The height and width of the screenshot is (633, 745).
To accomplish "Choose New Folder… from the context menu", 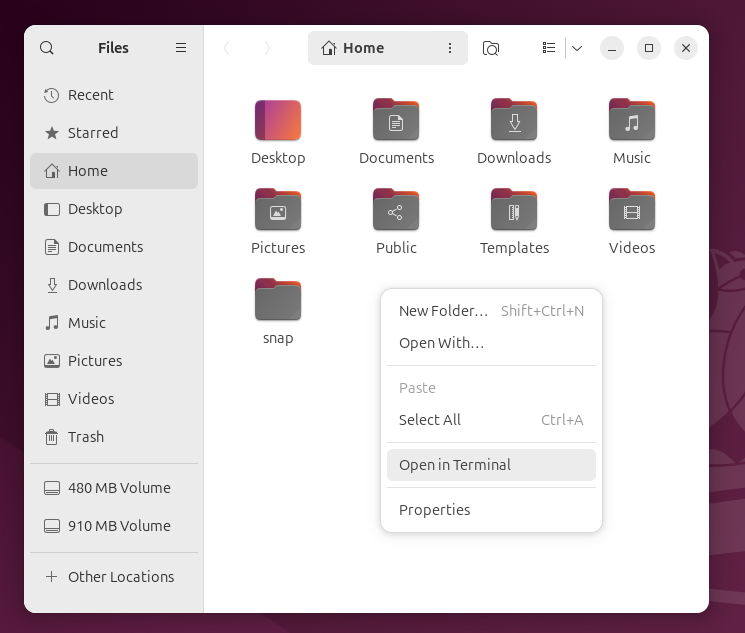I will [491, 311].
